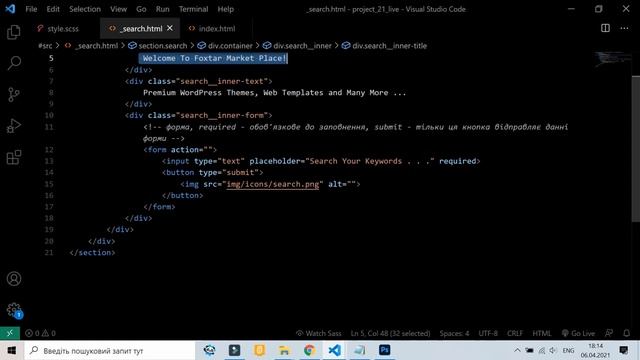
Task: Open the remote window indicator
Action: (x=10, y=333)
